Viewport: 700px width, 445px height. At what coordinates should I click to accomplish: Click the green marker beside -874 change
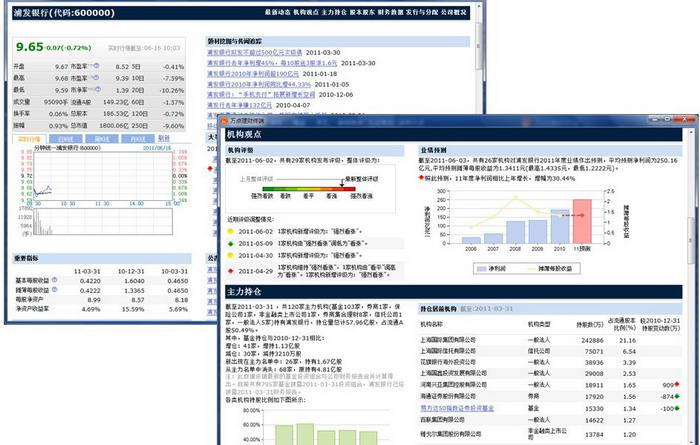677,396
